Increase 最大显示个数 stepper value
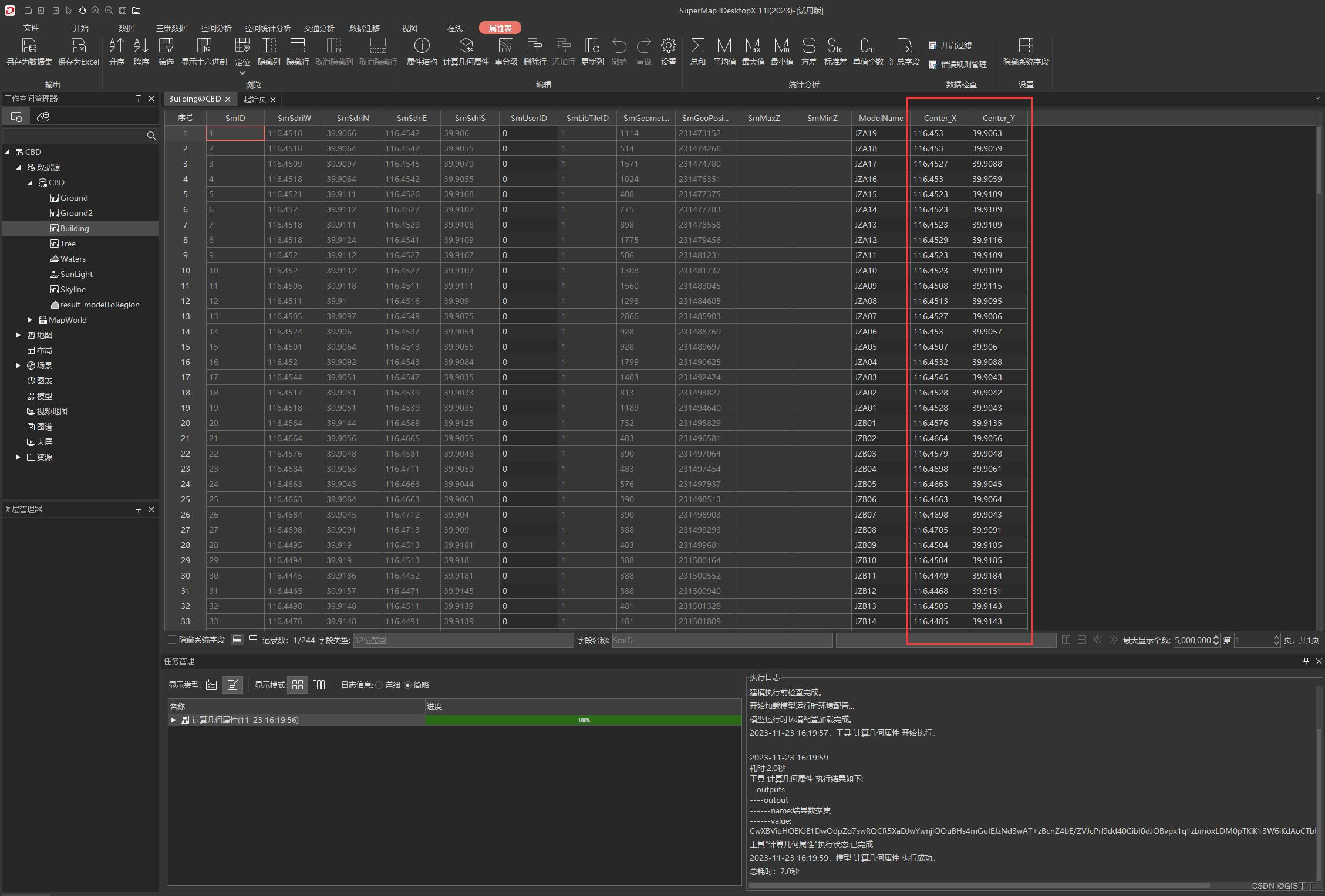Screen dimensions: 1325x896 tap(1216, 637)
